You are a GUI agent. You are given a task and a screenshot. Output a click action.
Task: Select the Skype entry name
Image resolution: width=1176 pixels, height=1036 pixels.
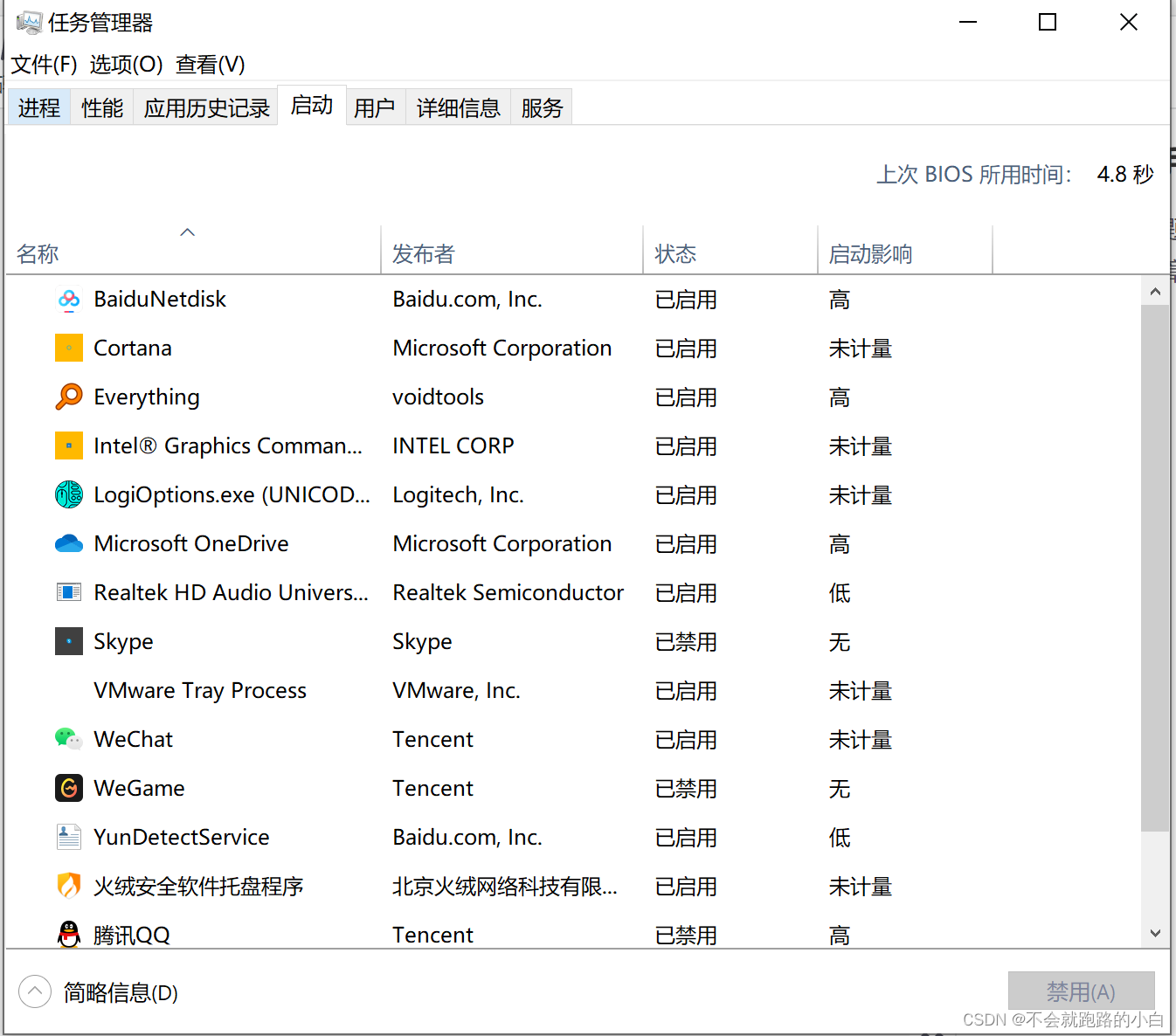coord(123,642)
